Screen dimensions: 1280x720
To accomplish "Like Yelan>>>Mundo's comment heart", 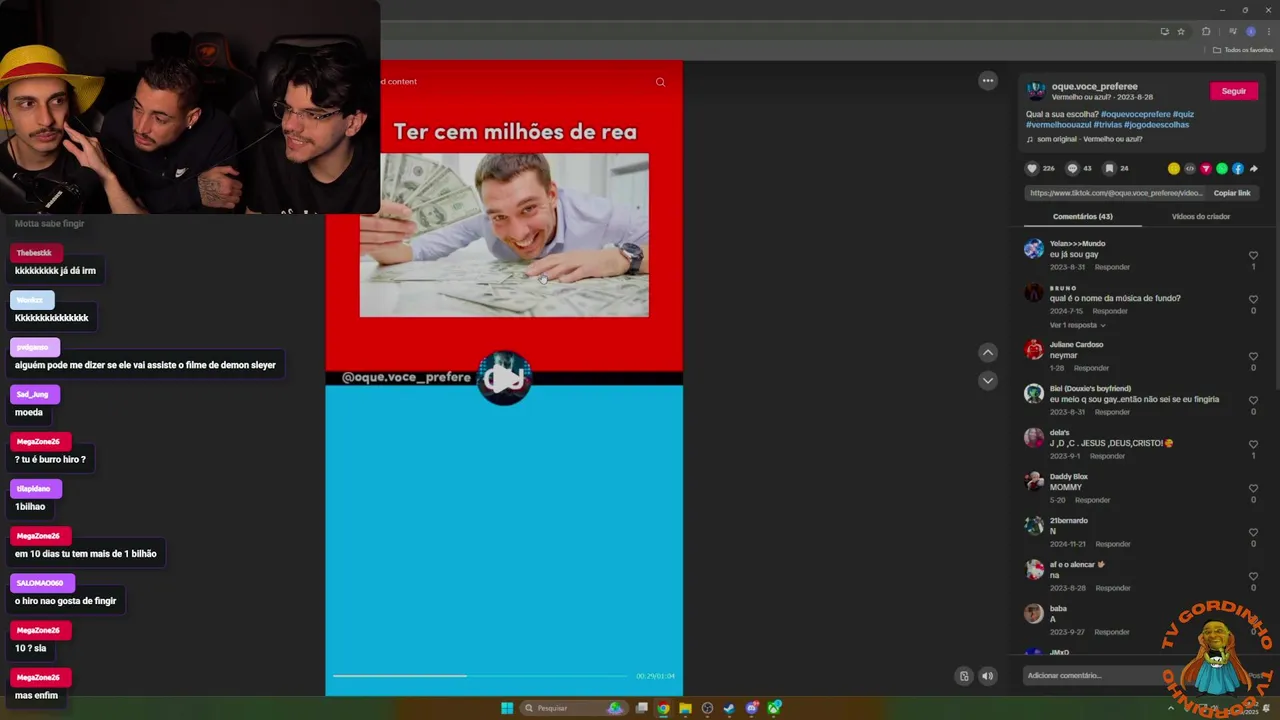I will tap(1253, 255).
